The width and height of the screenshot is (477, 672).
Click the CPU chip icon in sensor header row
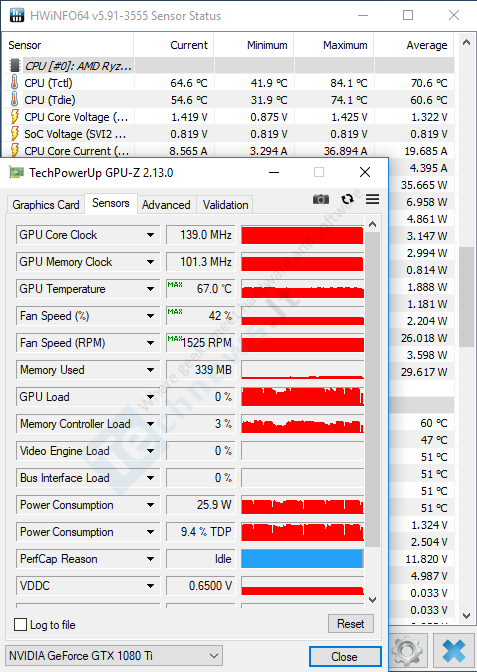point(15,66)
